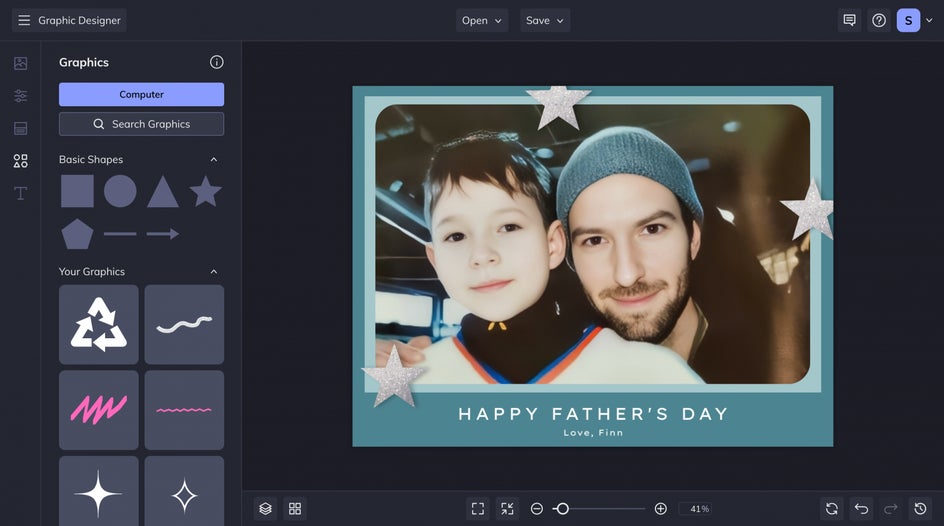The height and width of the screenshot is (526, 944).
Task: Open the help question mark
Action: [879, 20]
